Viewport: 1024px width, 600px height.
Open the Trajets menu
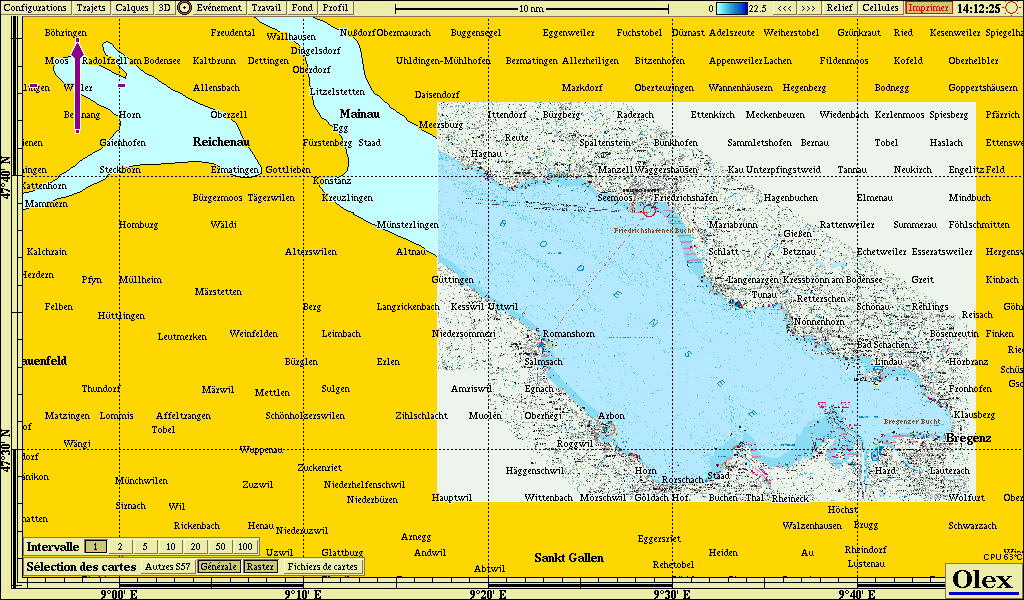click(x=91, y=8)
